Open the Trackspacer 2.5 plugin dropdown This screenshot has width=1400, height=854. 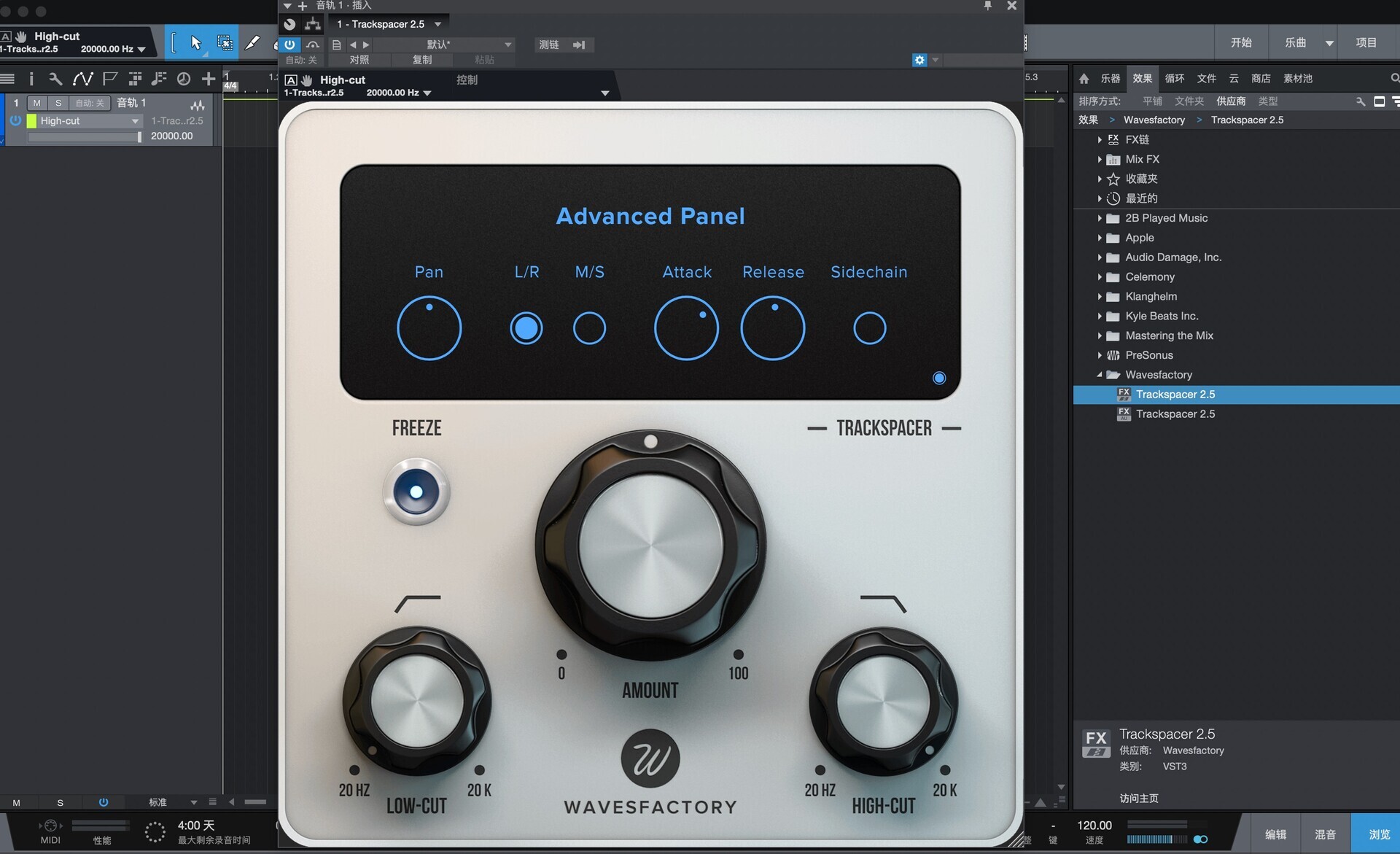(437, 24)
